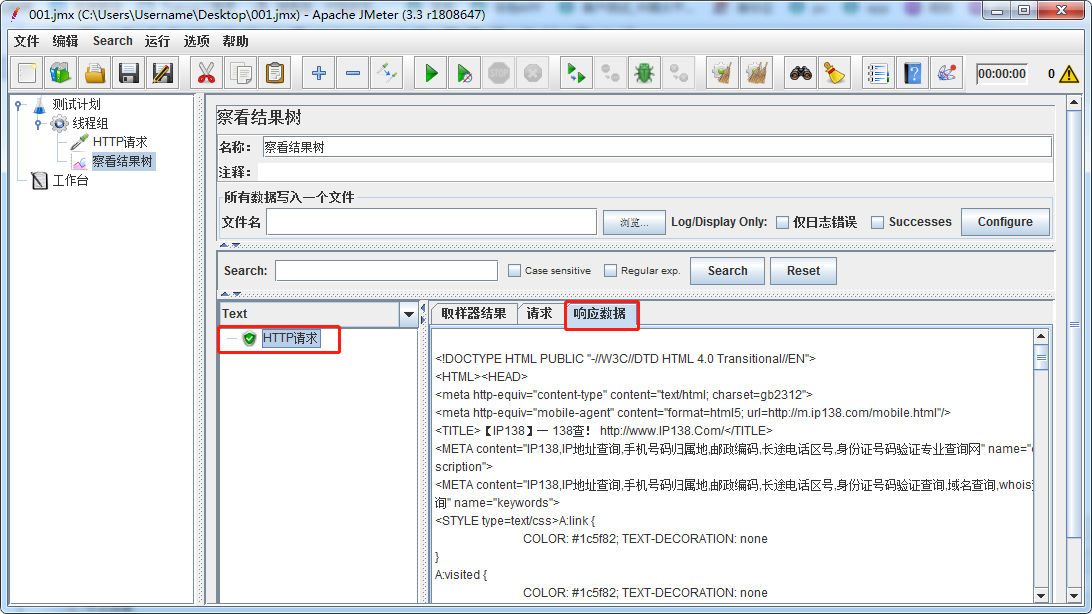Viewport: 1092px width, 614px height.
Task: Collapse the 测试计划 tree node
Action: coord(20,105)
